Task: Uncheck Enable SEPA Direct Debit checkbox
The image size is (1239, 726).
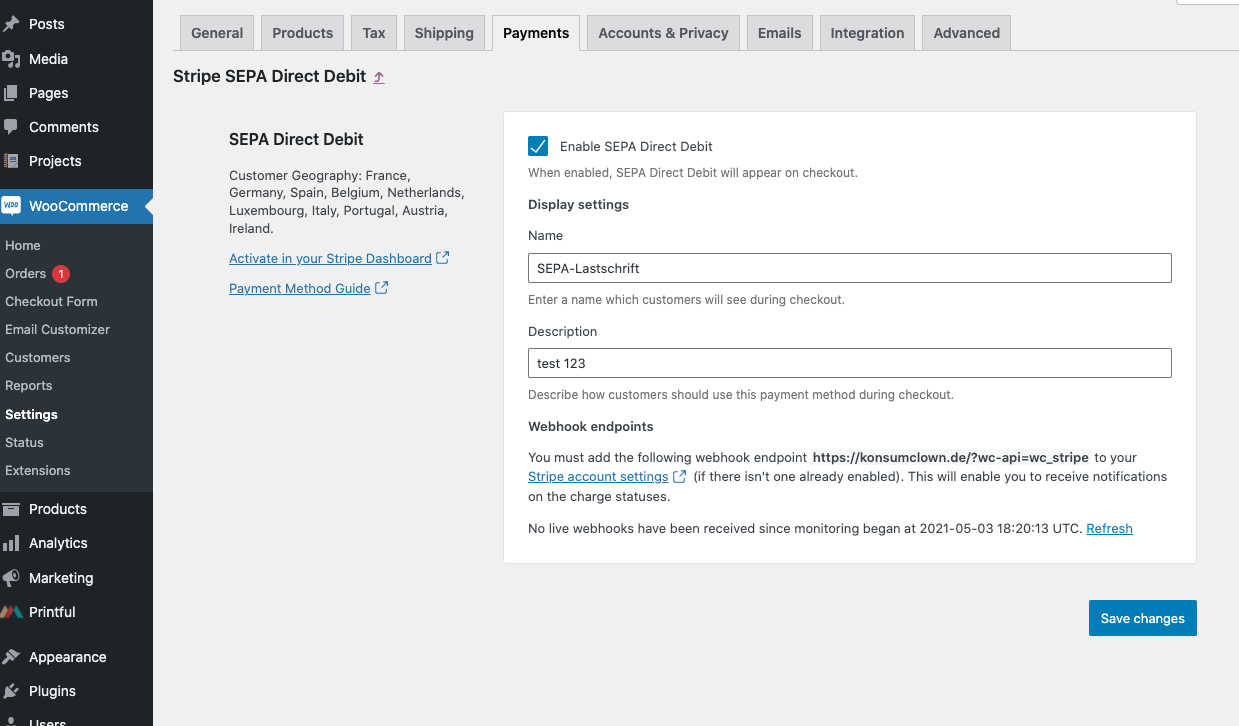Action: coord(538,146)
